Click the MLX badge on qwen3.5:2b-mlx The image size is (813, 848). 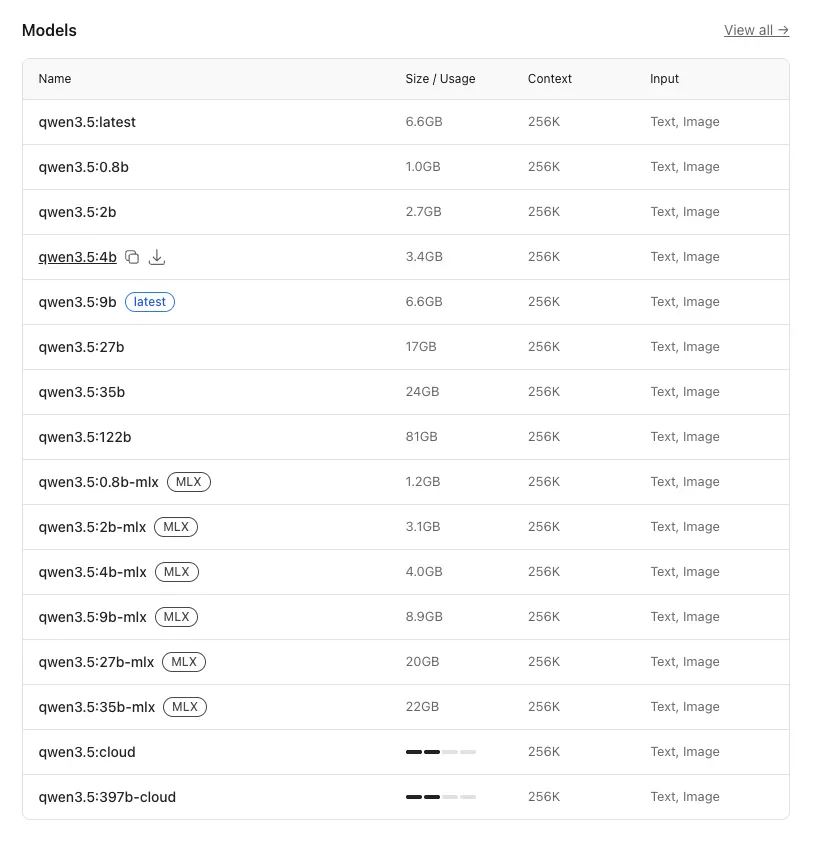pos(176,527)
